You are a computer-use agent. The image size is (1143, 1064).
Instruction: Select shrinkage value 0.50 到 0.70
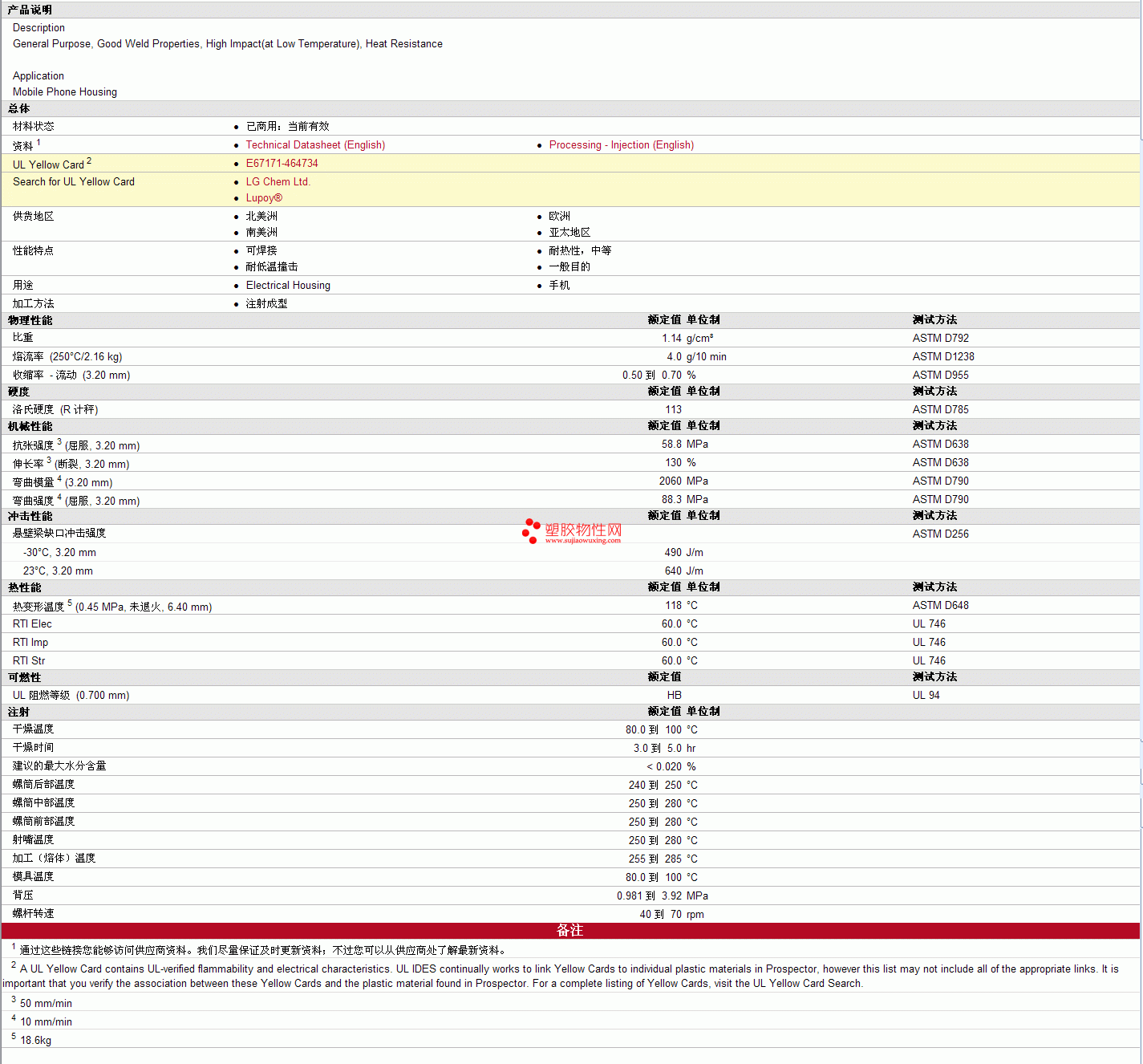click(652, 376)
